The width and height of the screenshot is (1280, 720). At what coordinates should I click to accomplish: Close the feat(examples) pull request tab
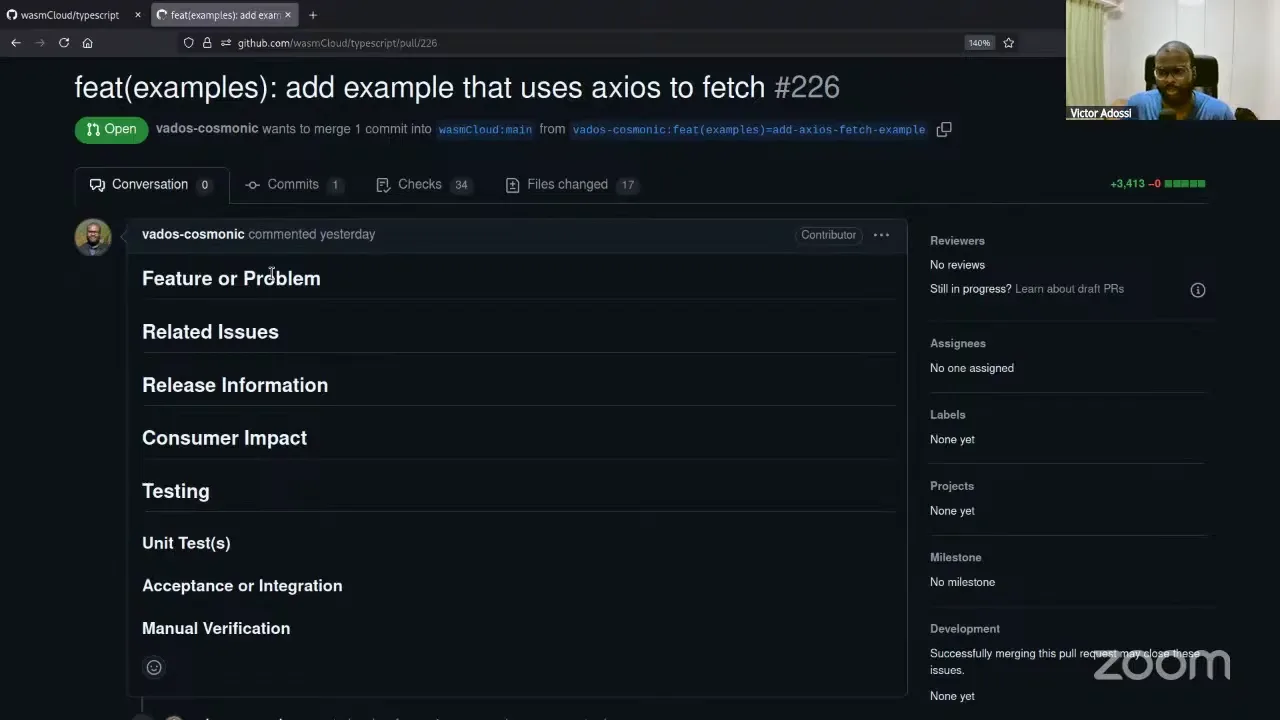[x=288, y=15]
